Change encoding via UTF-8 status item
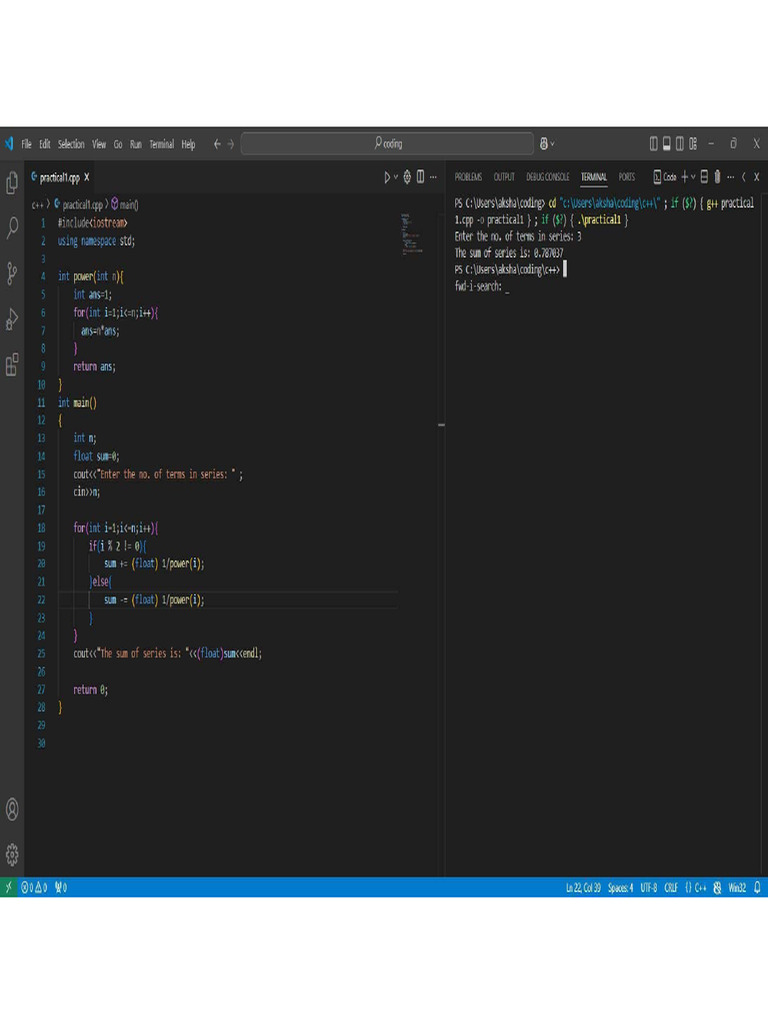The height and width of the screenshot is (1024, 768). 648,887
